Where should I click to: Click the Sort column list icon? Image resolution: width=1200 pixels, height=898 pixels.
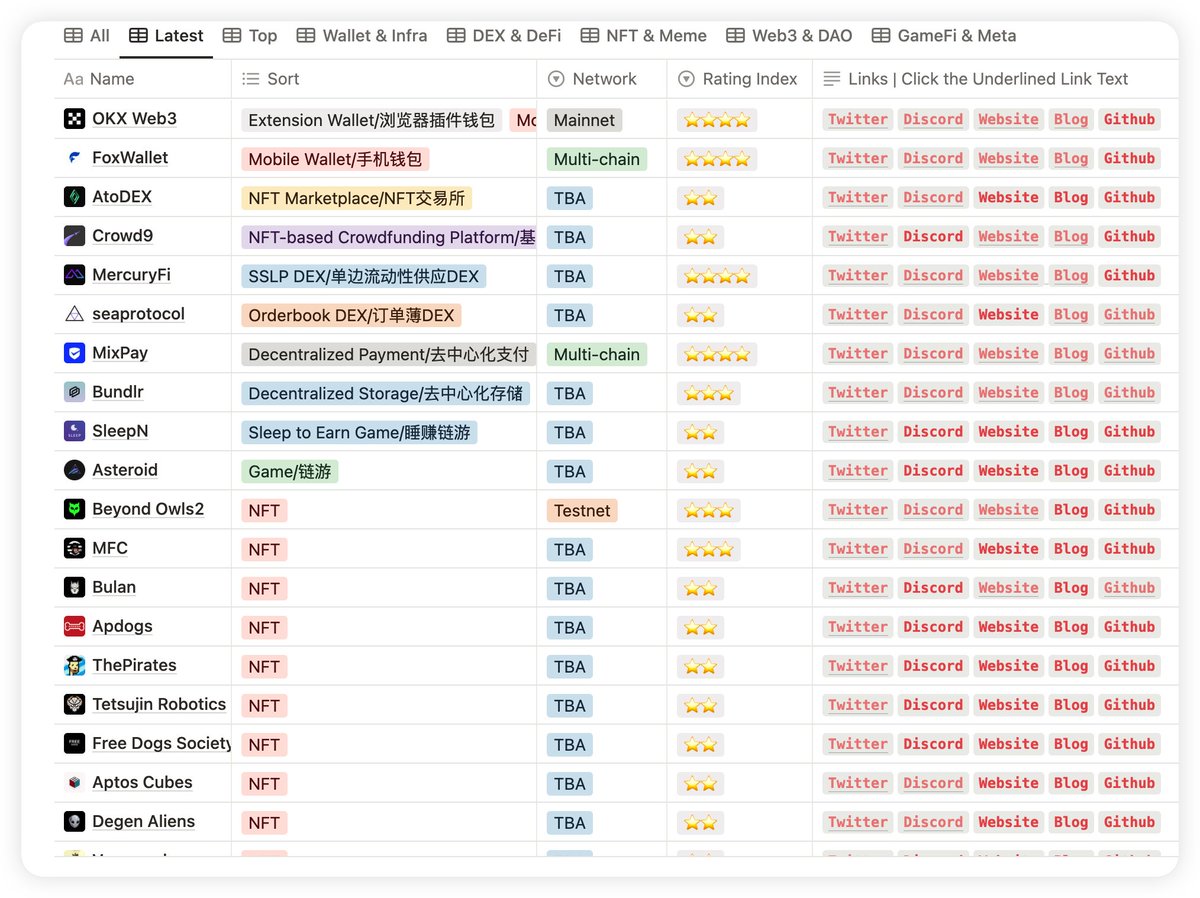[x=251, y=79]
